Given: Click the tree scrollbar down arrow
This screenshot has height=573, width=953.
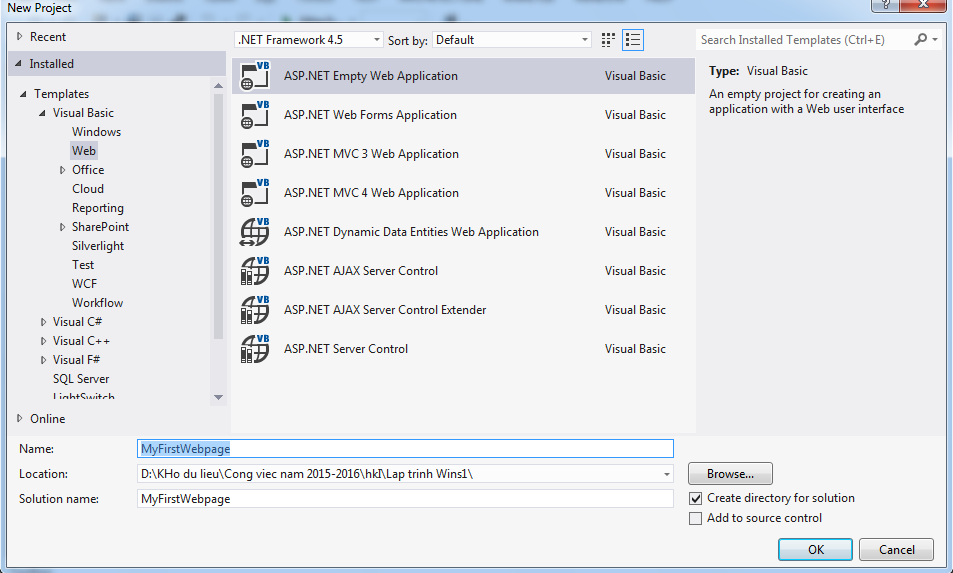Looking at the screenshot, I should point(219,397).
